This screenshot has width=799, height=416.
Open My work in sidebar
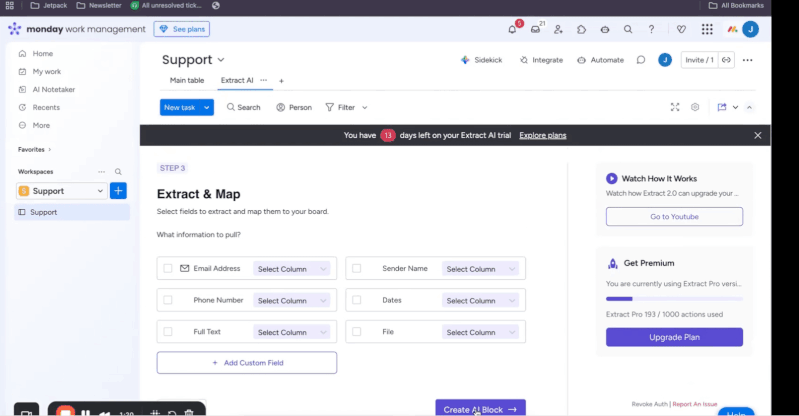(46, 71)
